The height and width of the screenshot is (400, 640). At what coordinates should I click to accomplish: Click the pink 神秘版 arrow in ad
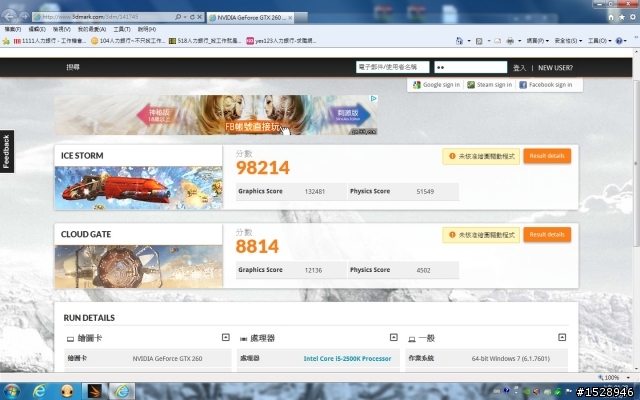156,115
